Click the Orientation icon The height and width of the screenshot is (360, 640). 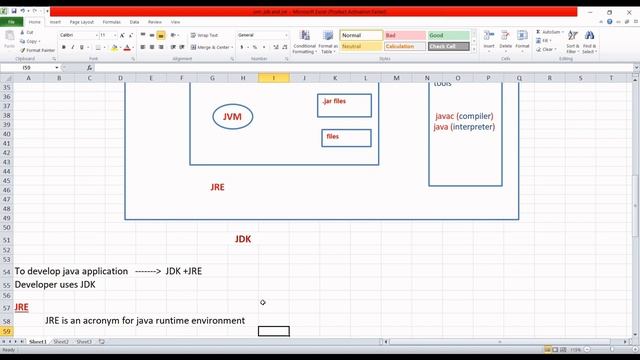pos(173,35)
